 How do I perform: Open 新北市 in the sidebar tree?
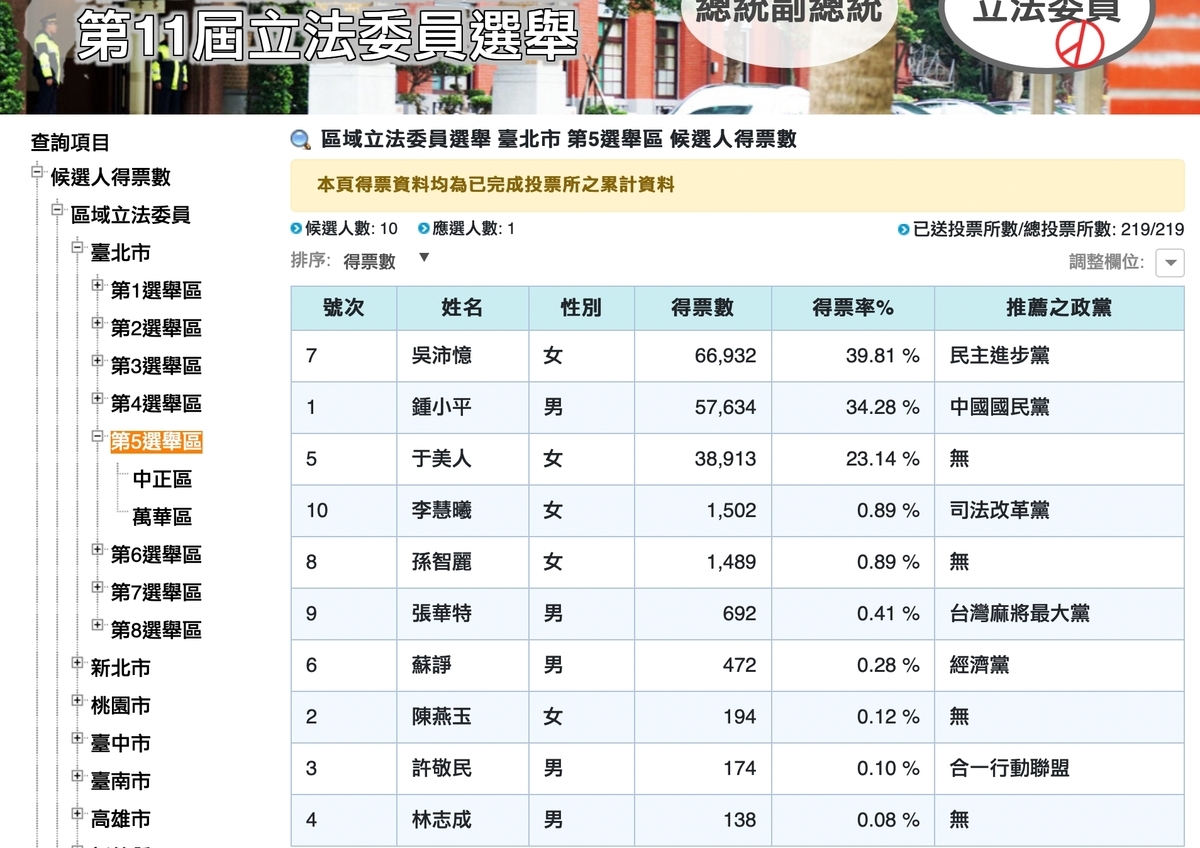[121, 668]
